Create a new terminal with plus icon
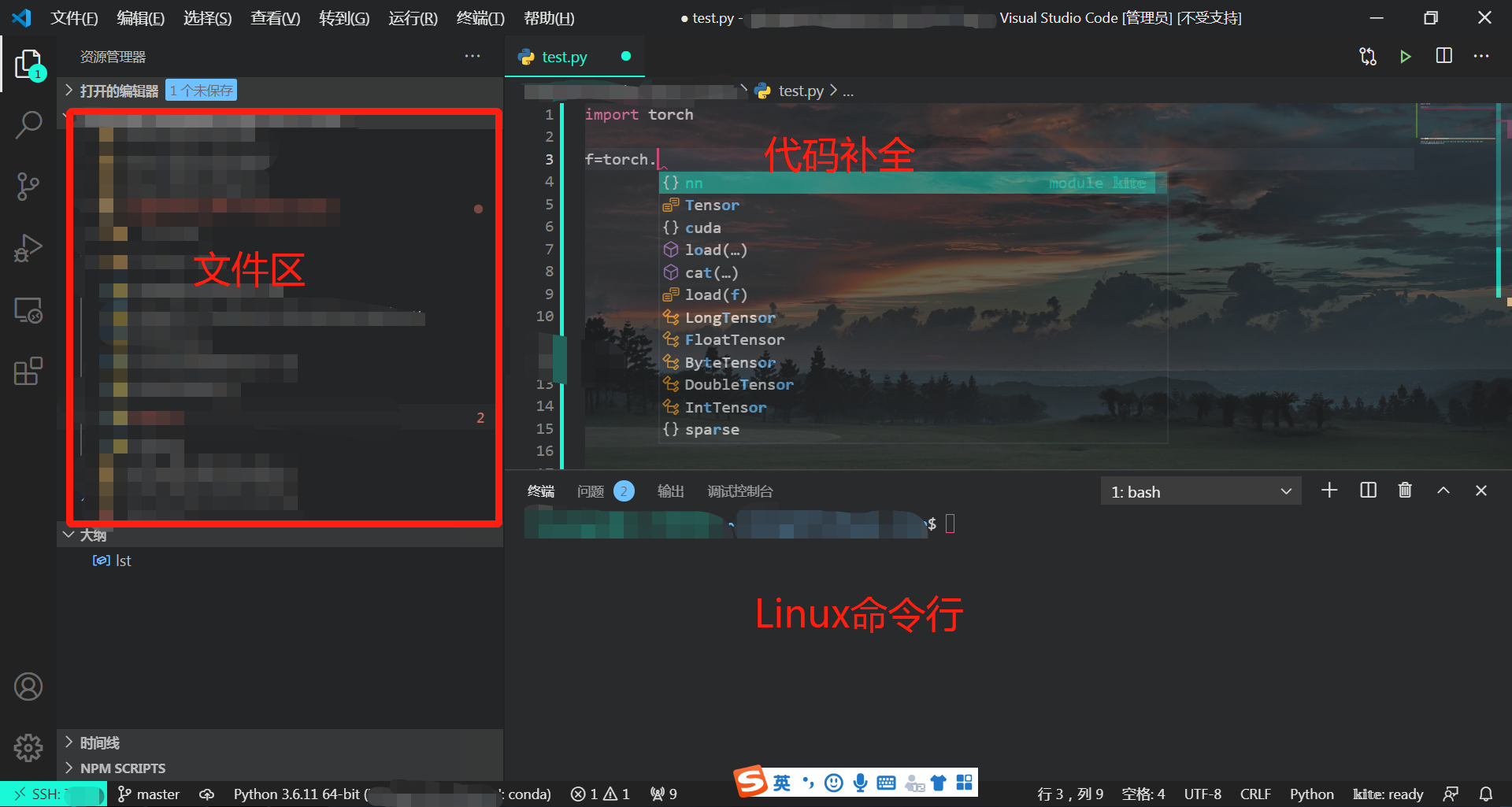Viewport: 1512px width, 807px height. (x=1329, y=490)
